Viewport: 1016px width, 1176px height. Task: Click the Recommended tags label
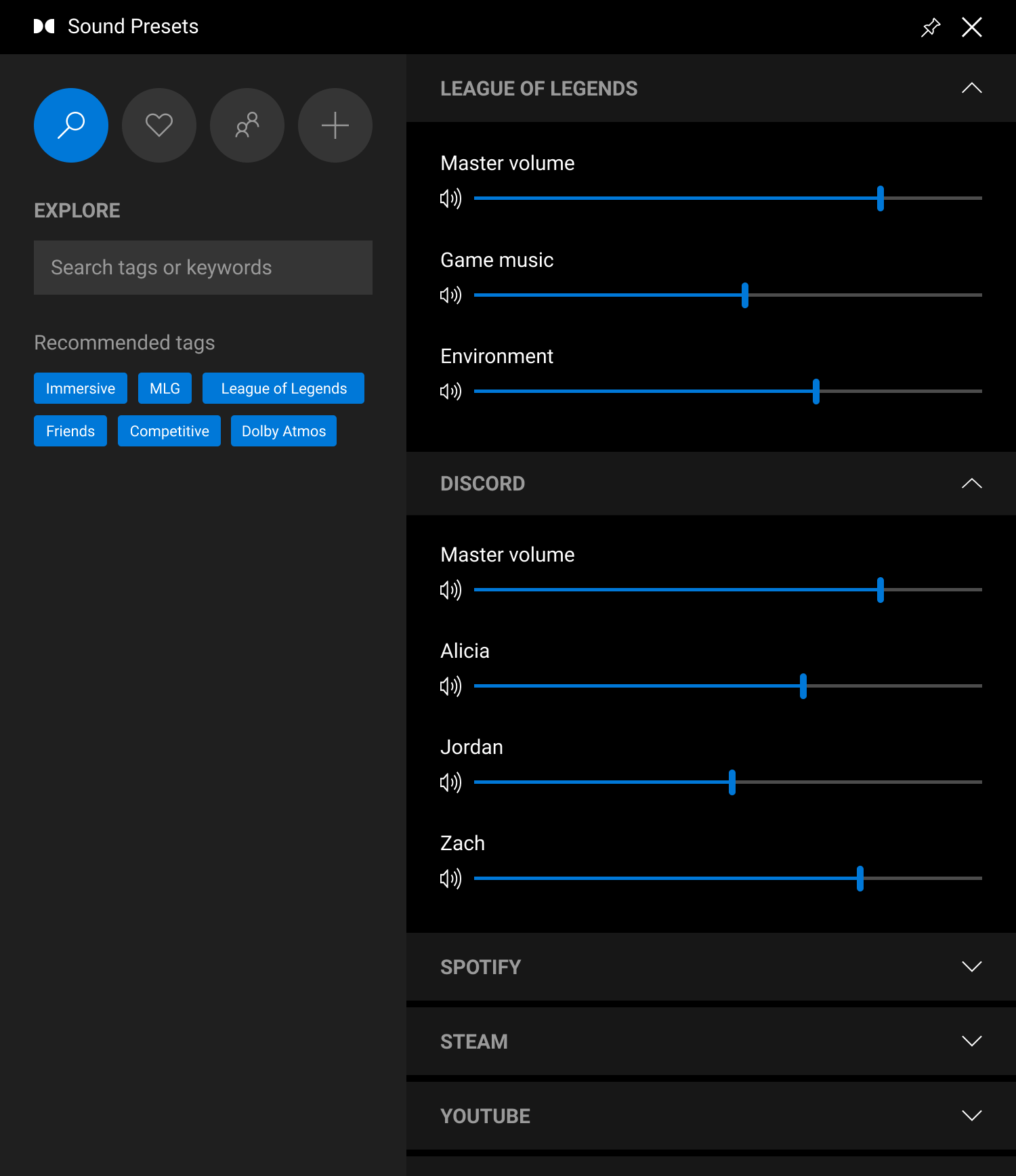point(125,343)
